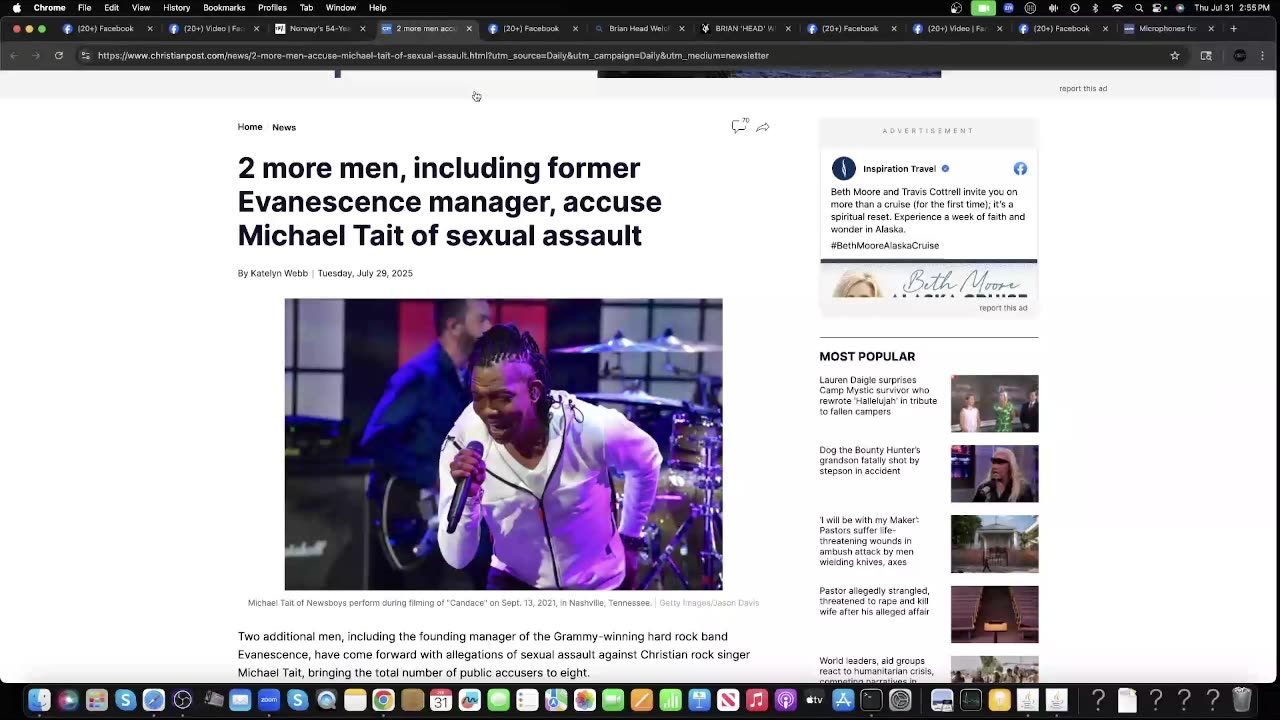The width and height of the screenshot is (1280, 720).
Task: Switch to the Brian Head Welch tab
Action: (640, 29)
